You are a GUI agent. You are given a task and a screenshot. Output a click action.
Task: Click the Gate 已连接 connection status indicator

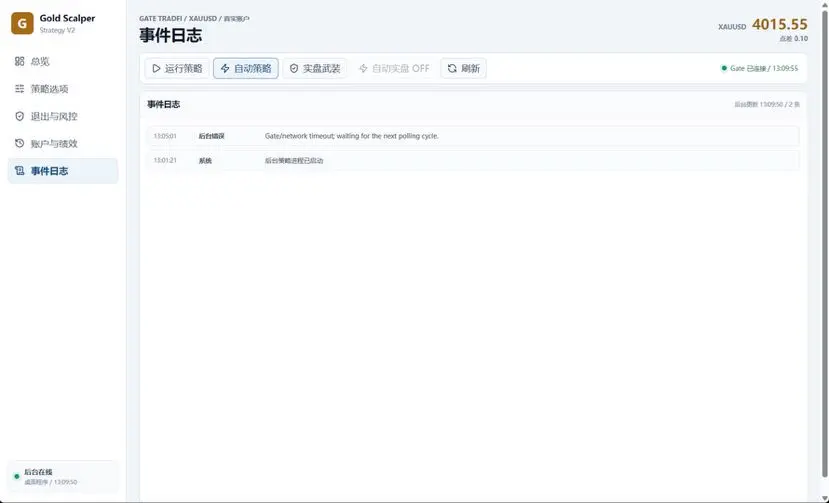(760, 68)
